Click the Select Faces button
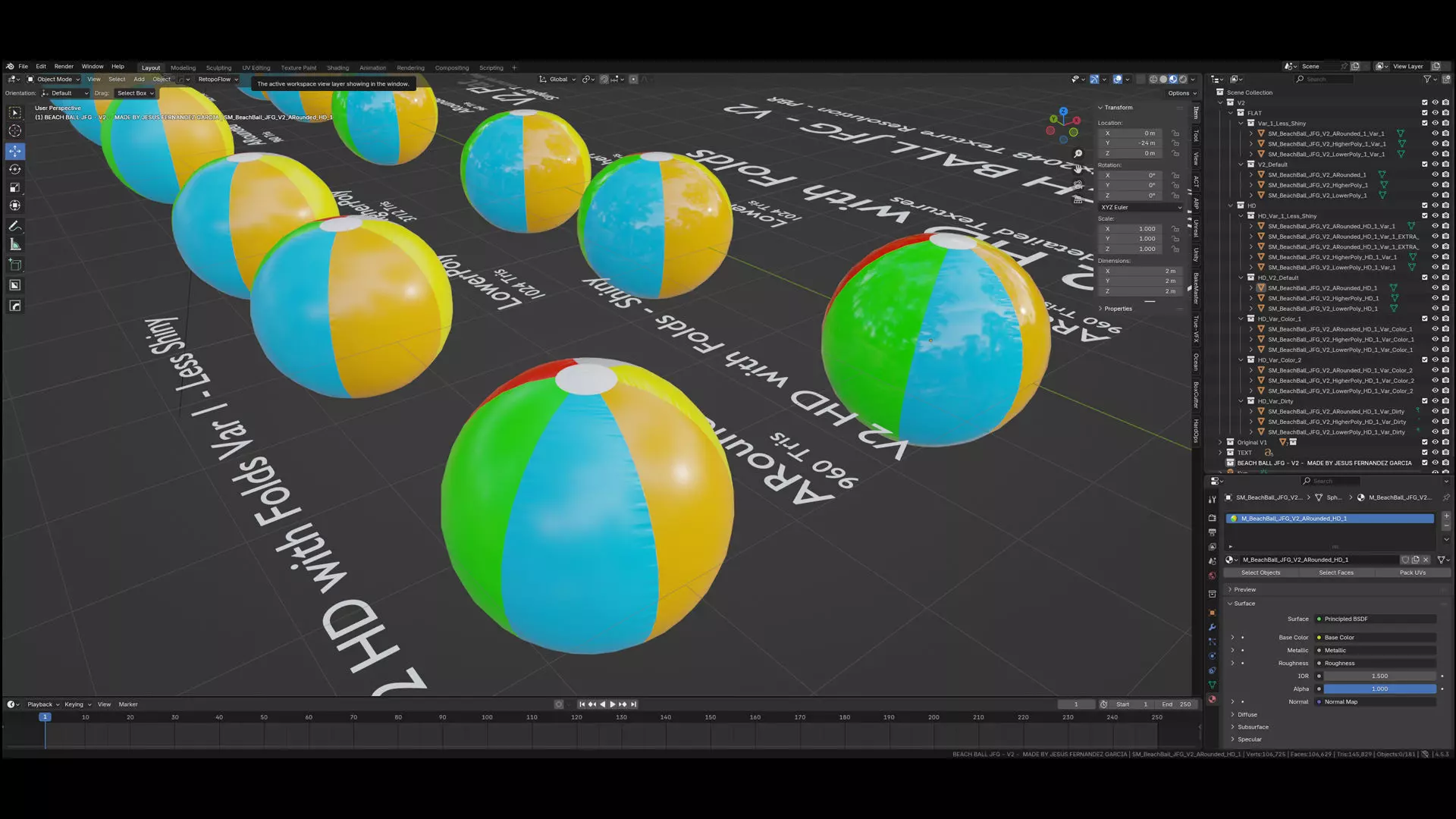 tap(1335, 573)
